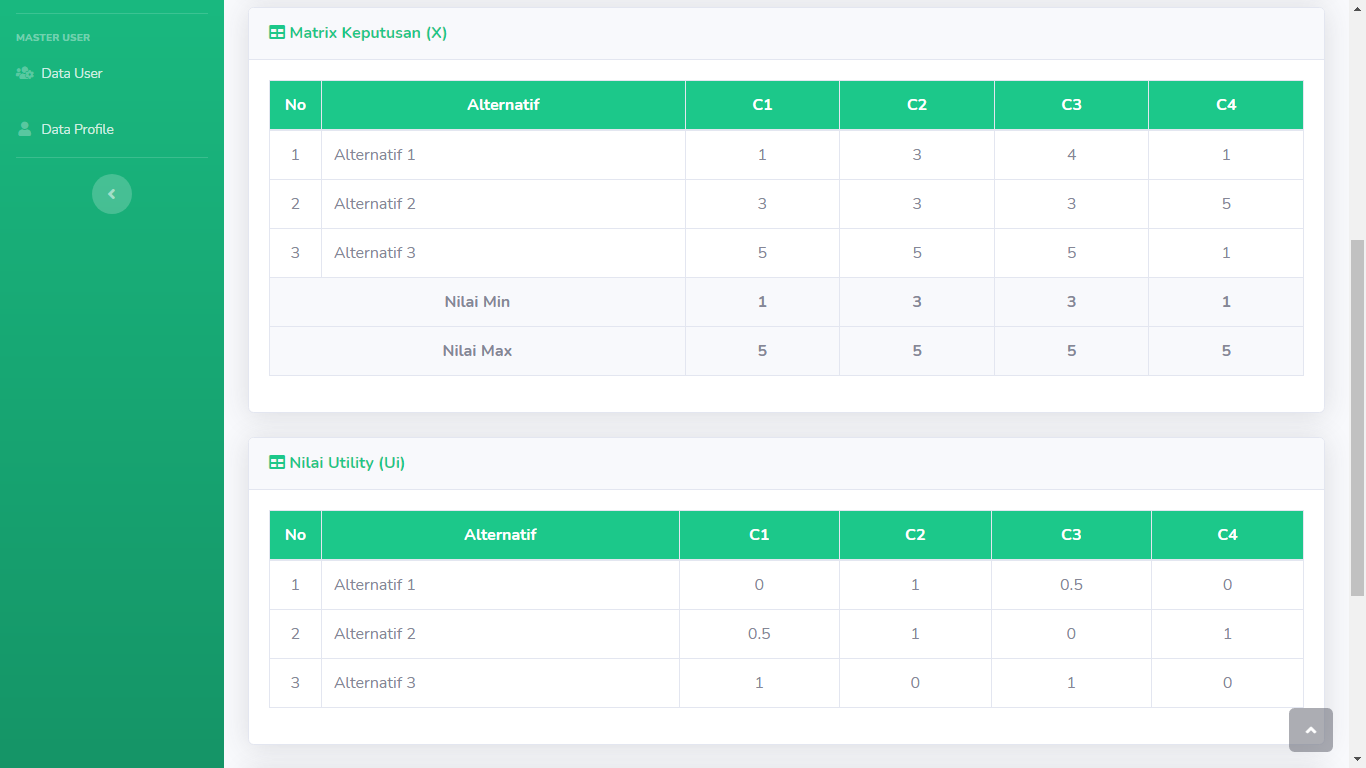
Task: Click the vertical page scrollbar thumb
Action: [1357, 418]
